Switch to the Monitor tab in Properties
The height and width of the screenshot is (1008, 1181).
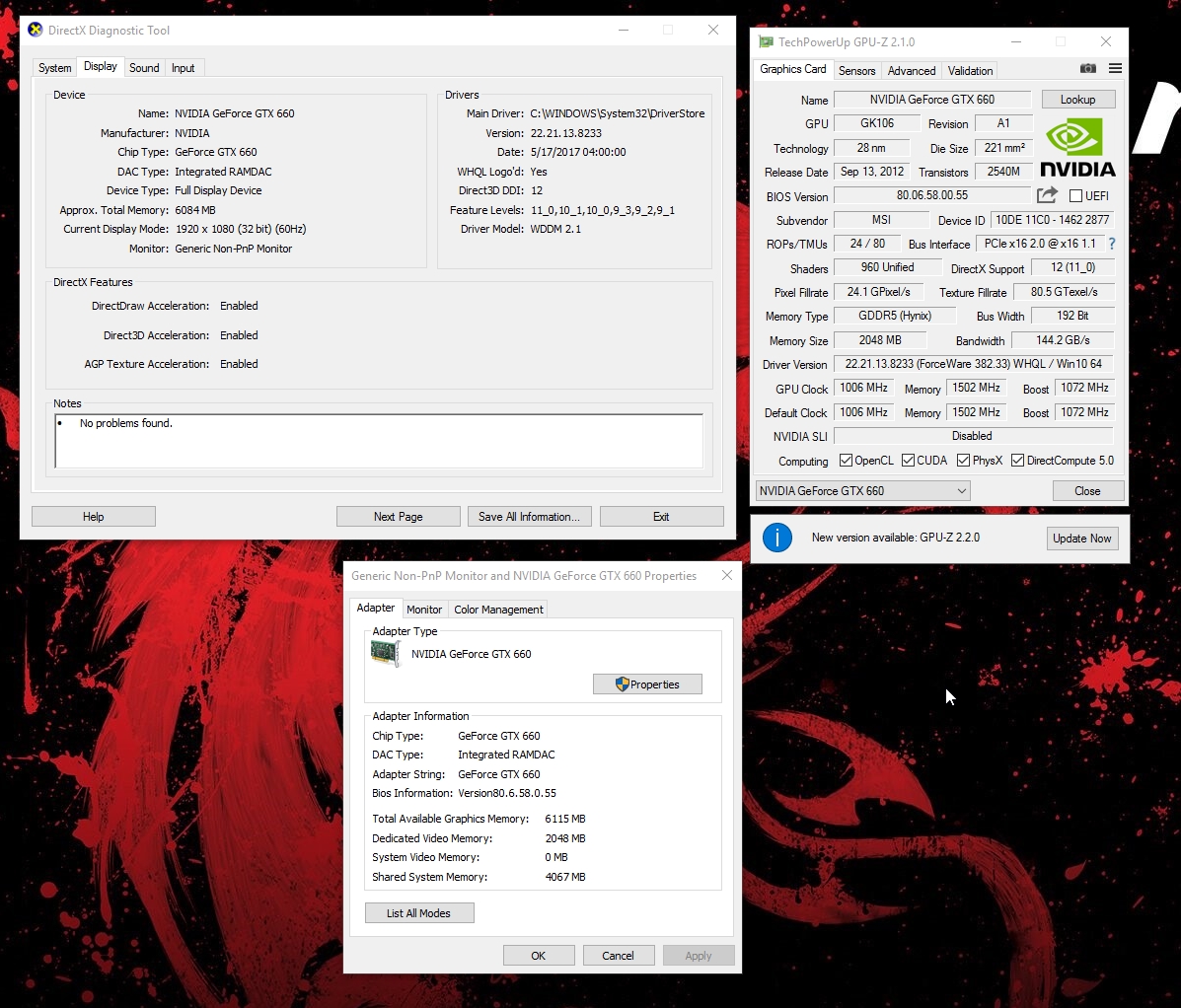click(424, 610)
